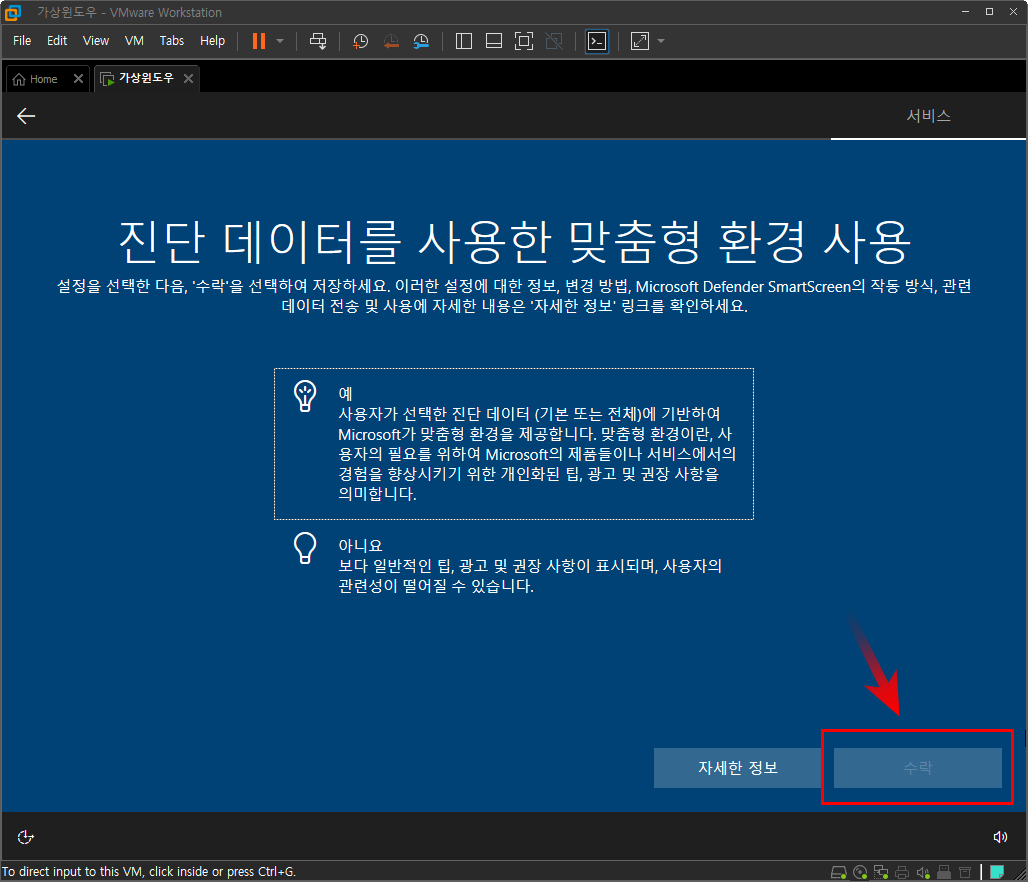This screenshot has height=882, width=1028.
Task: Toggle the library sidebar panel icon
Action: (464, 41)
